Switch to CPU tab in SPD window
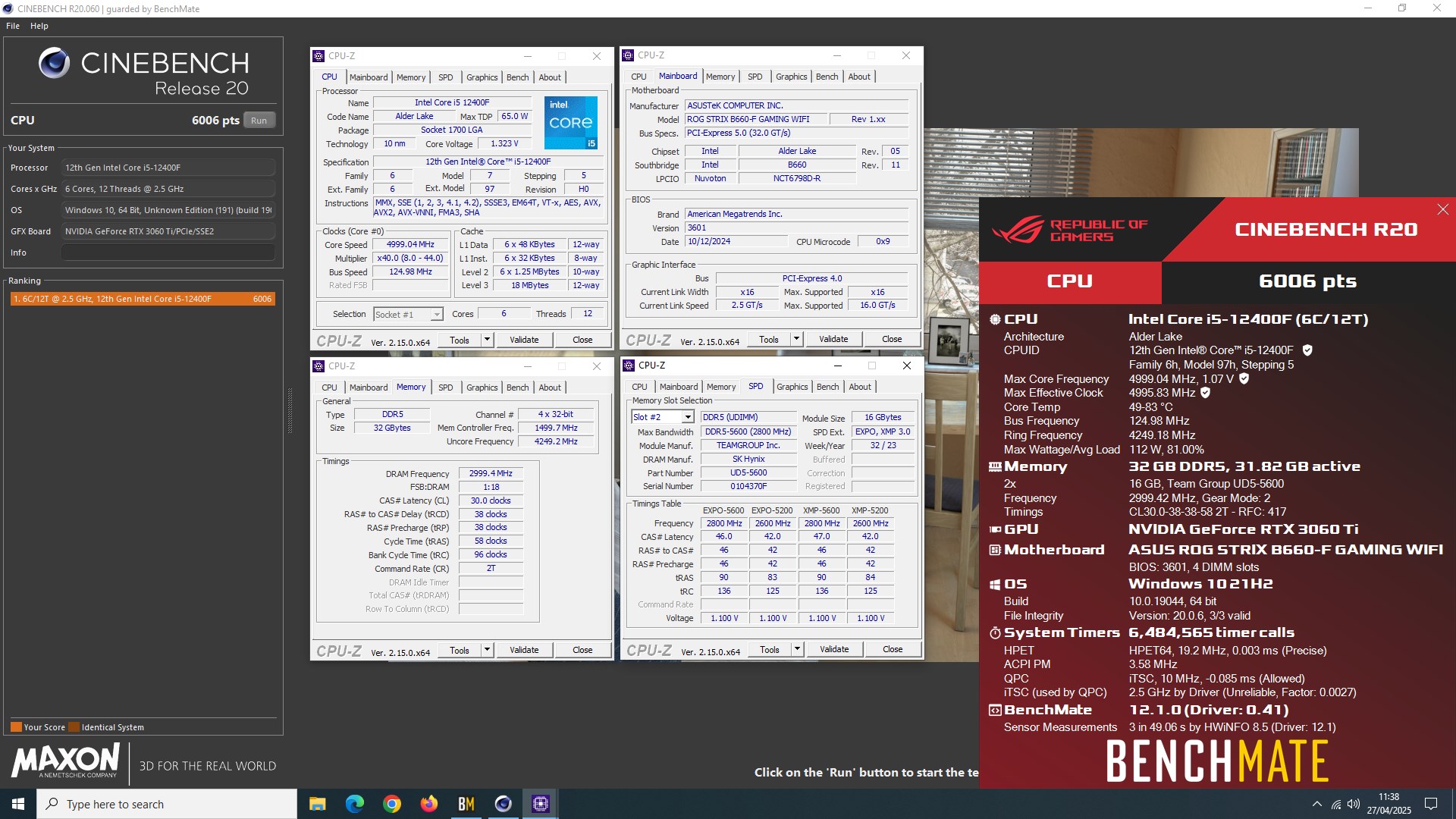Viewport: 1456px width, 819px height. [640, 387]
